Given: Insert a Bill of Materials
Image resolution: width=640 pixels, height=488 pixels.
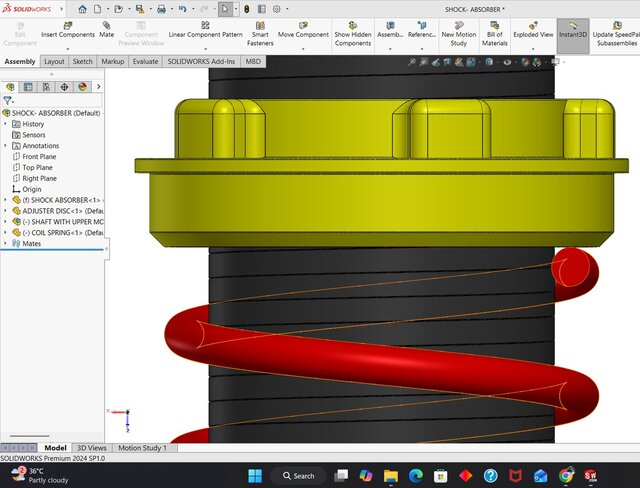Looking at the screenshot, I should (494, 33).
